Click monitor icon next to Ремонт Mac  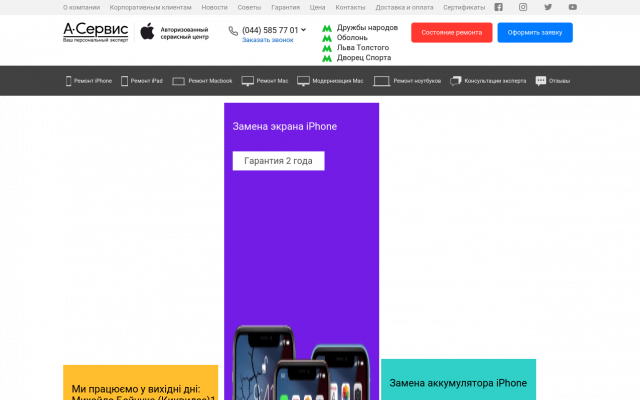pos(247,81)
